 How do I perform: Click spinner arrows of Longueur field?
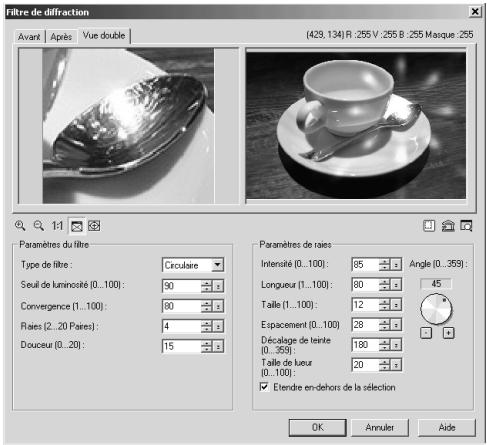pyautogui.click(x=385, y=285)
